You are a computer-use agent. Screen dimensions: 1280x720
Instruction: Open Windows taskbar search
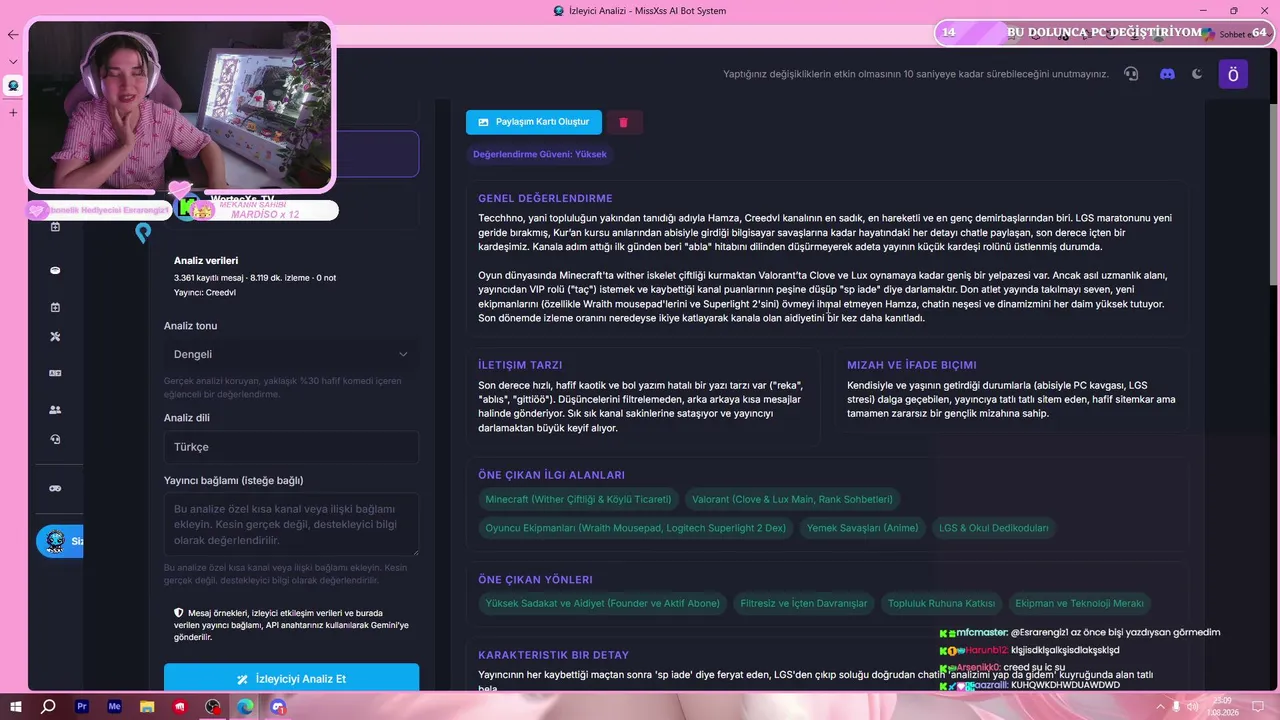point(48,706)
